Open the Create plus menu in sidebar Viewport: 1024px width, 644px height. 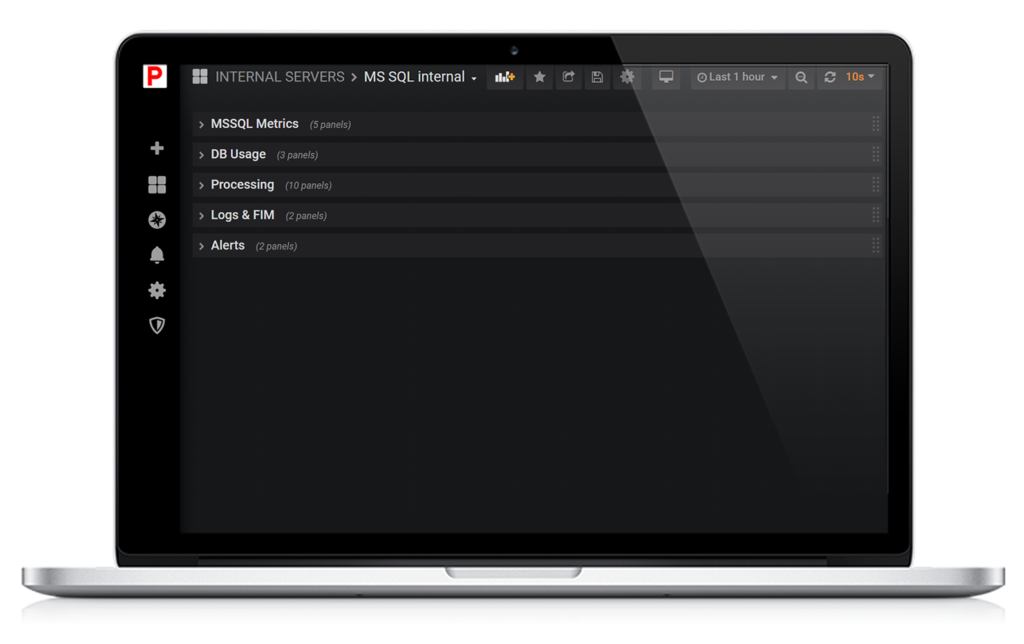pos(157,148)
